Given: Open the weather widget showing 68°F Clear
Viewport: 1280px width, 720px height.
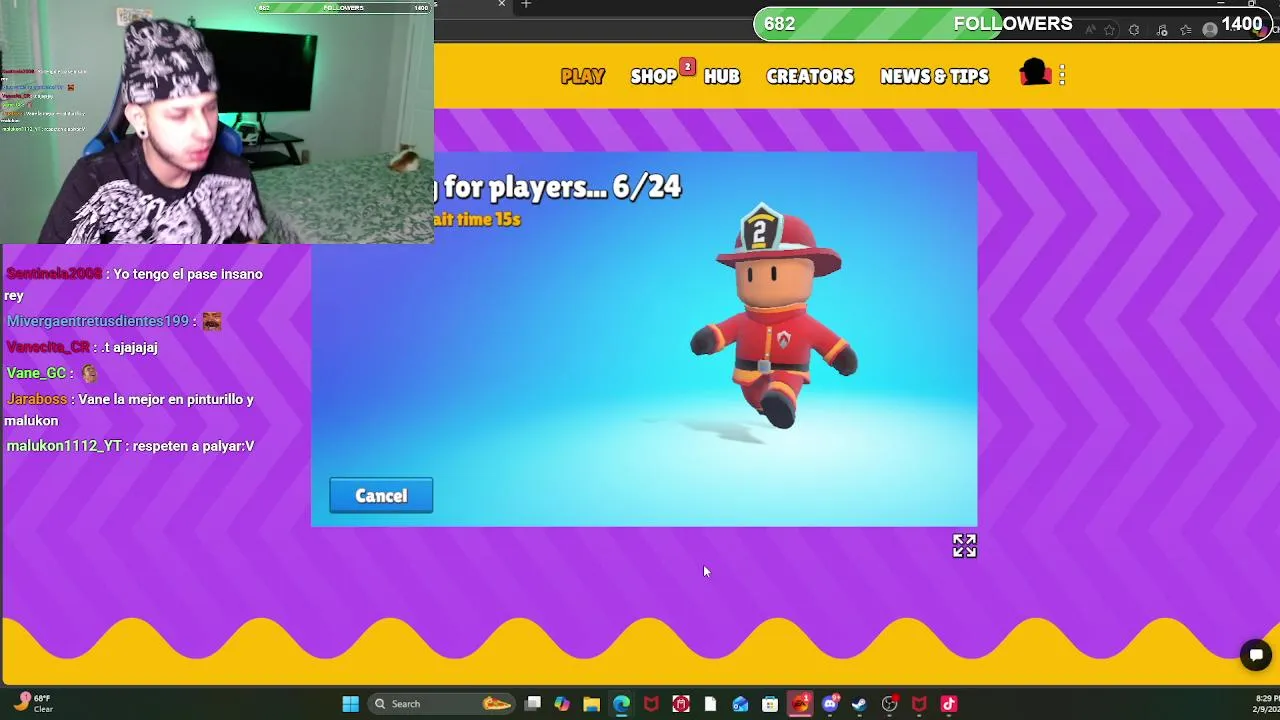Looking at the screenshot, I should click(32, 703).
